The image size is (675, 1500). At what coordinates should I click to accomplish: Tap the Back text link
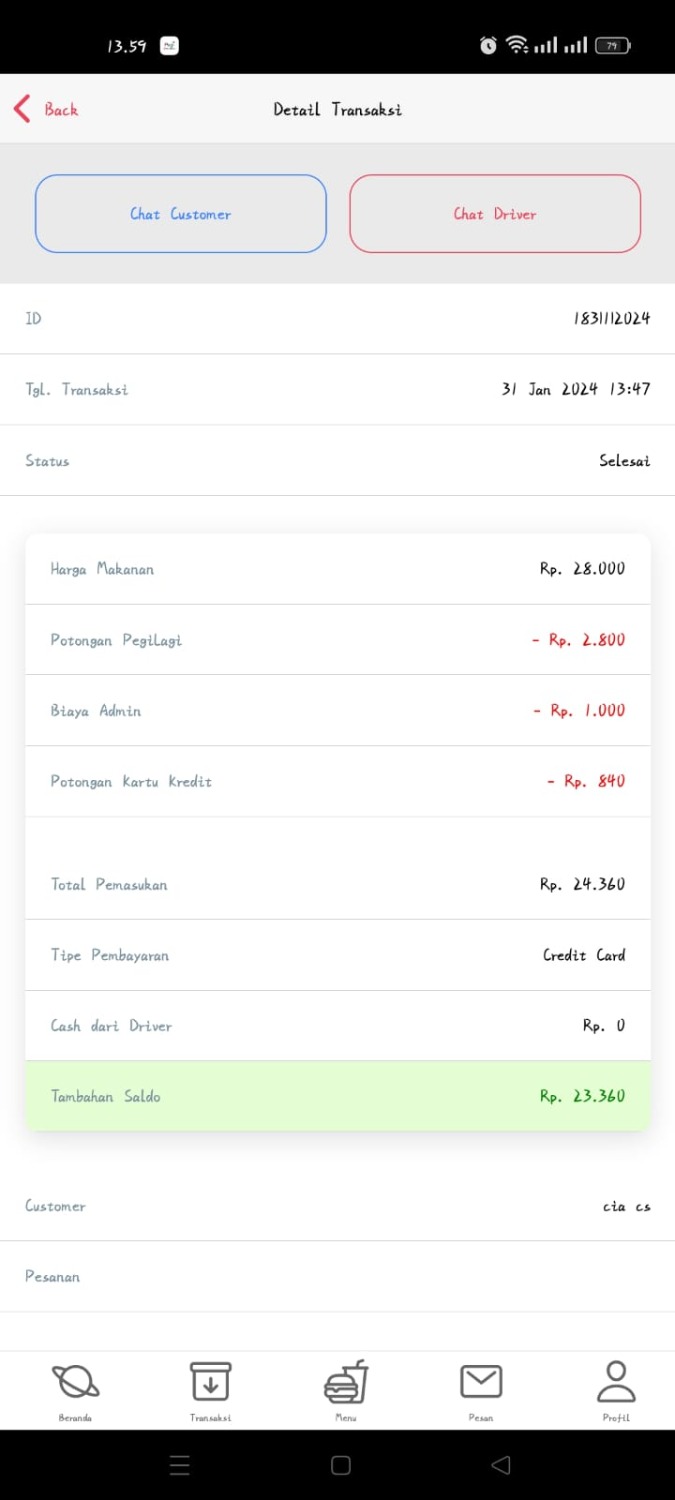coord(61,110)
